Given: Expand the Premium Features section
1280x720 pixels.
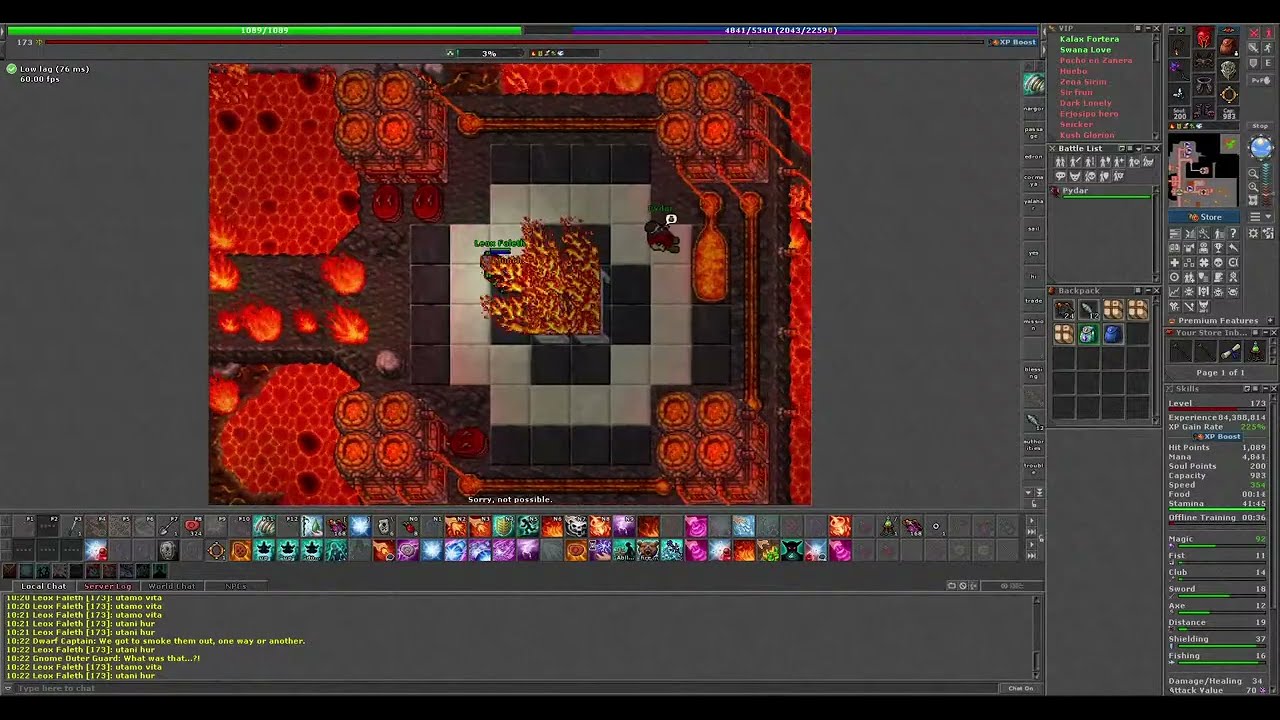Looking at the screenshot, I should pos(1270,320).
